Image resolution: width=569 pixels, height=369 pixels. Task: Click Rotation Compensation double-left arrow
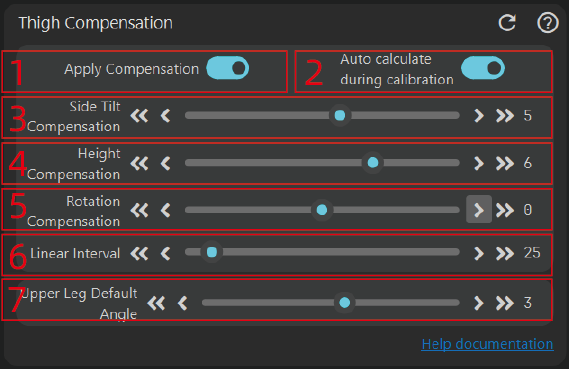click(x=139, y=210)
